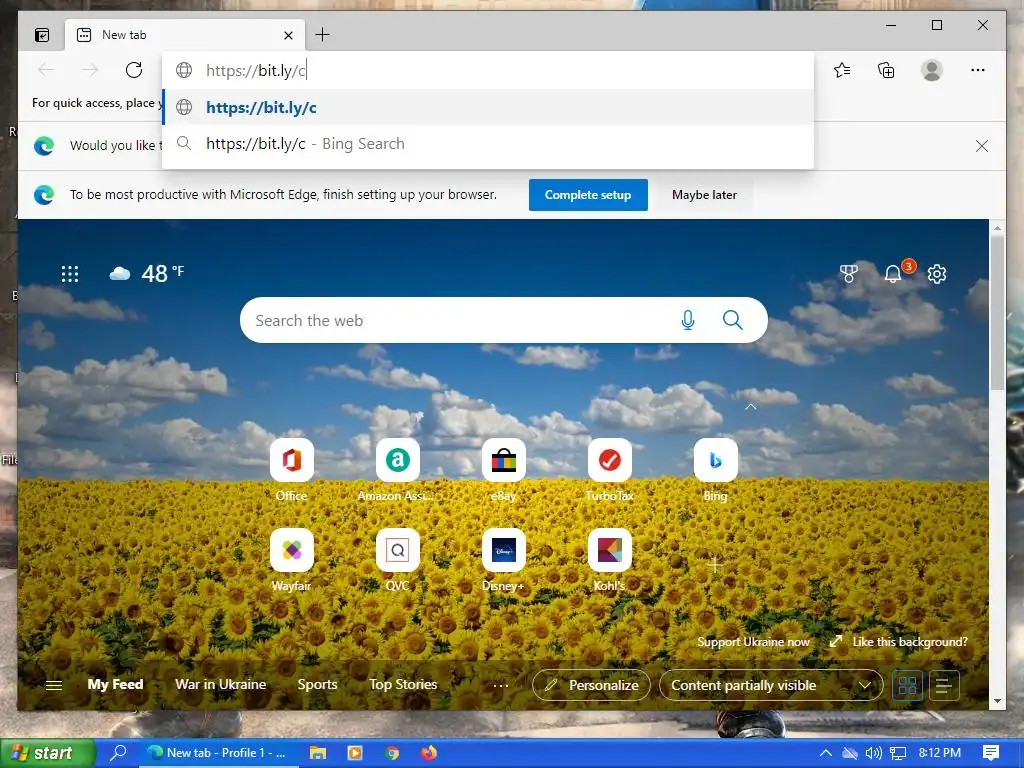Select the https://bit.ly/c Bing Search suggestion
The image size is (1024, 768).
488,144
